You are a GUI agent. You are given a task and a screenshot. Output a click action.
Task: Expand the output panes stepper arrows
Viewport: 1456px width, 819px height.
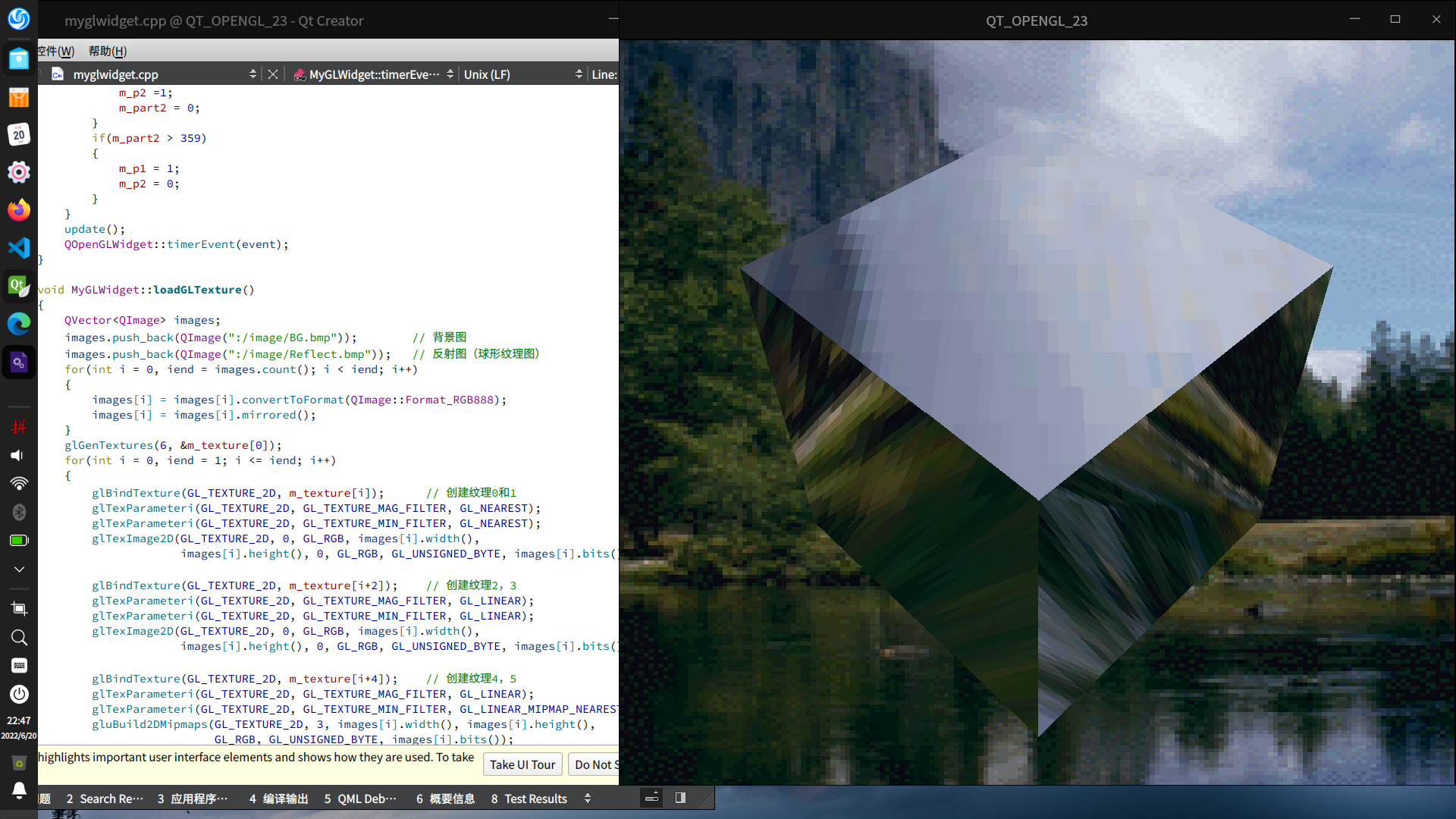(588, 799)
